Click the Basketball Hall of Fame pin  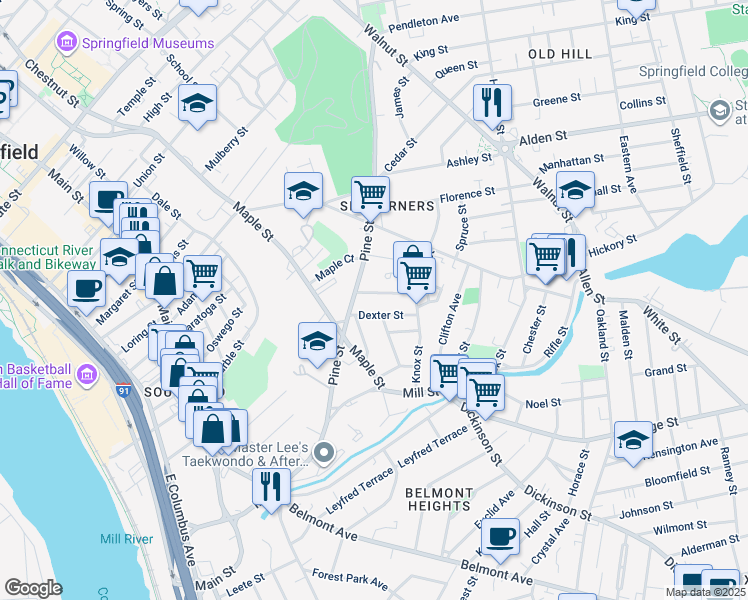pyautogui.click(x=86, y=377)
